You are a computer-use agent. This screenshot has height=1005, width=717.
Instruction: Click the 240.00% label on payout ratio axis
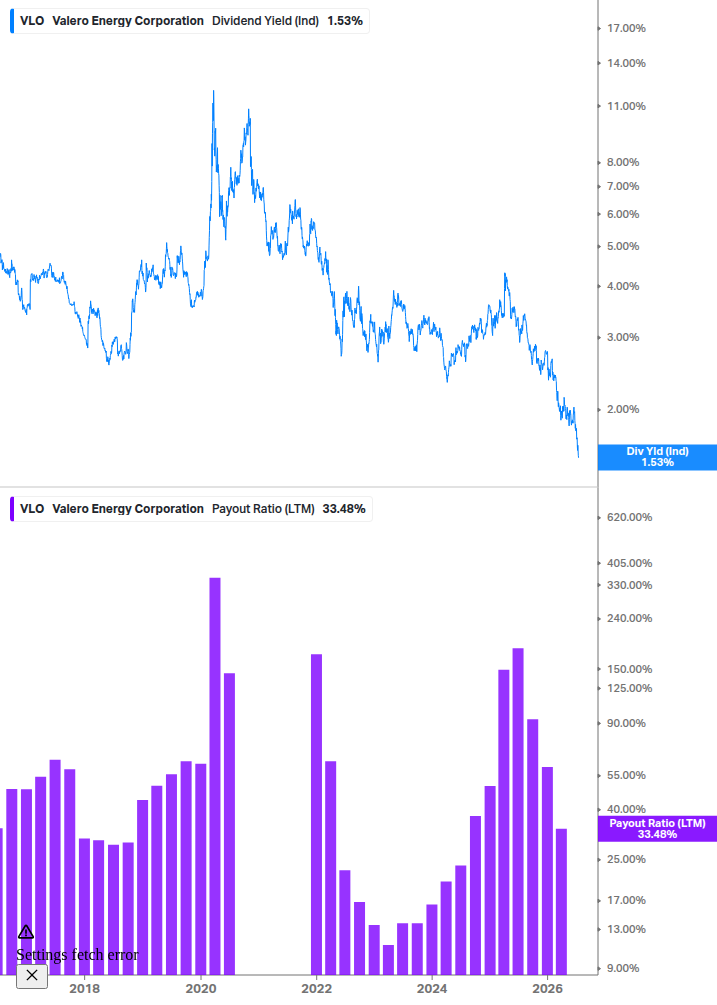pyautogui.click(x=629, y=619)
